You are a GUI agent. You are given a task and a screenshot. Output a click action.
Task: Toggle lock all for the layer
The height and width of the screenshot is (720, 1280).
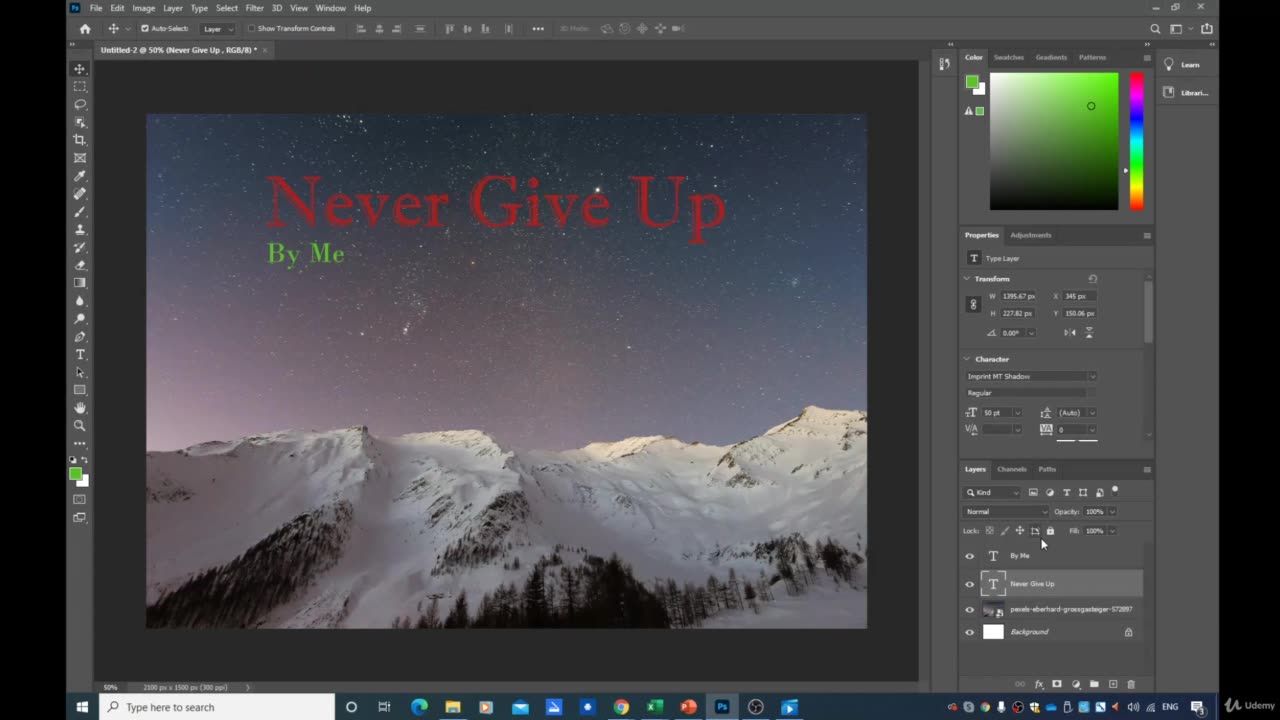(1050, 531)
